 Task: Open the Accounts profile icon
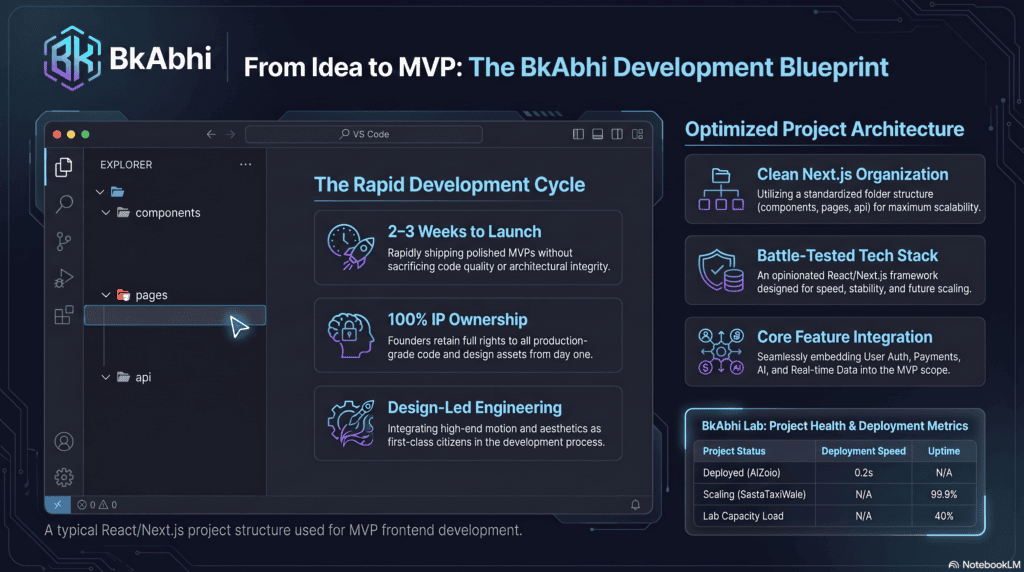pos(64,442)
